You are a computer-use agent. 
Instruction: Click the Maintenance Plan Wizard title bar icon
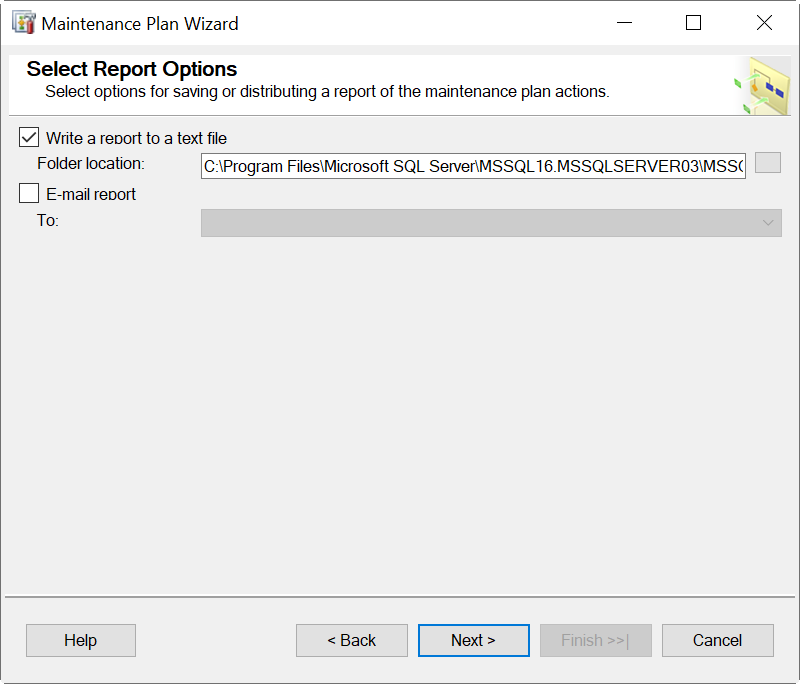pyautogui.click(x=22, y=21)
